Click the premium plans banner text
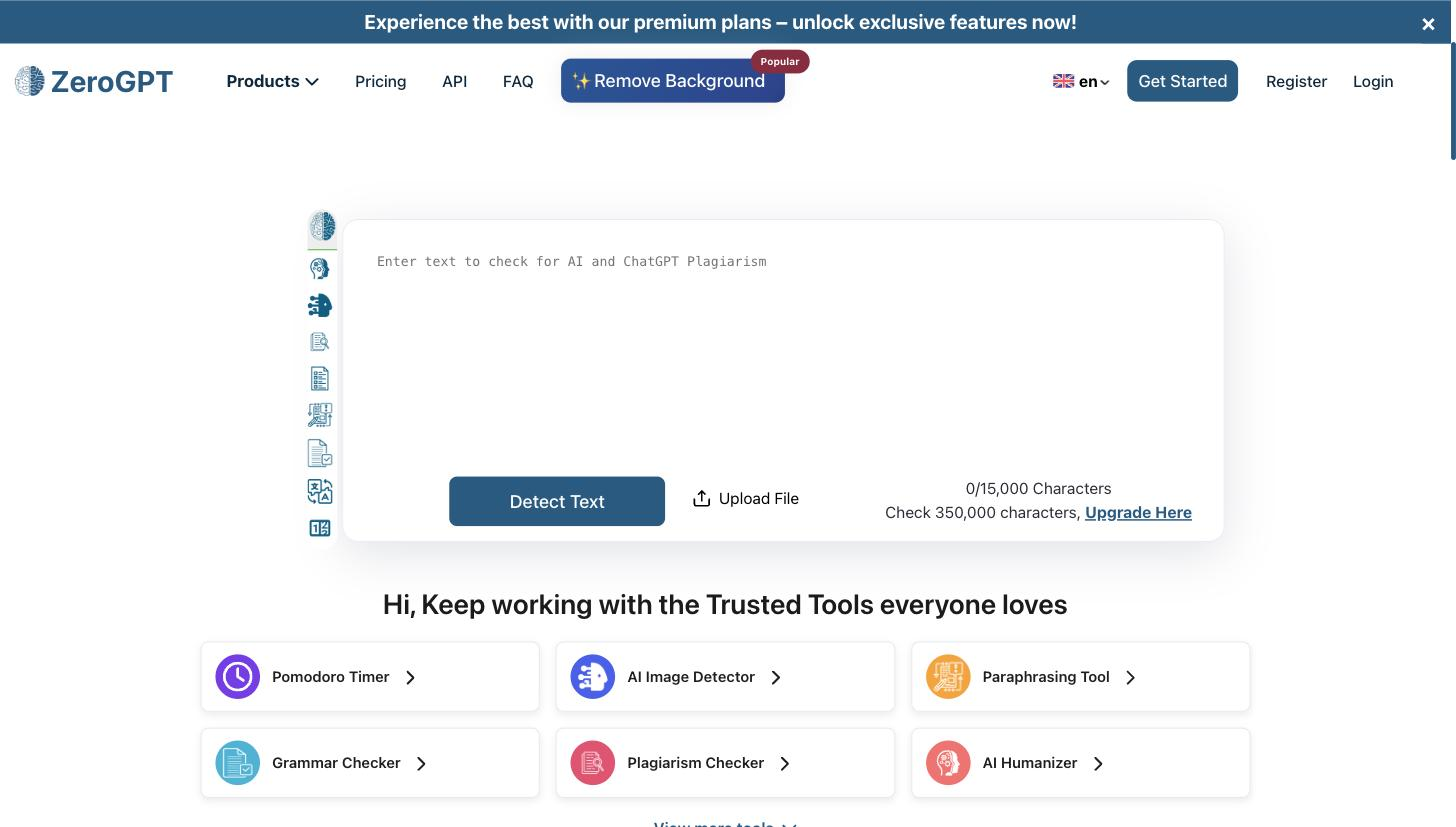Screen dimensions: 1456x827 tap(720, 22)
